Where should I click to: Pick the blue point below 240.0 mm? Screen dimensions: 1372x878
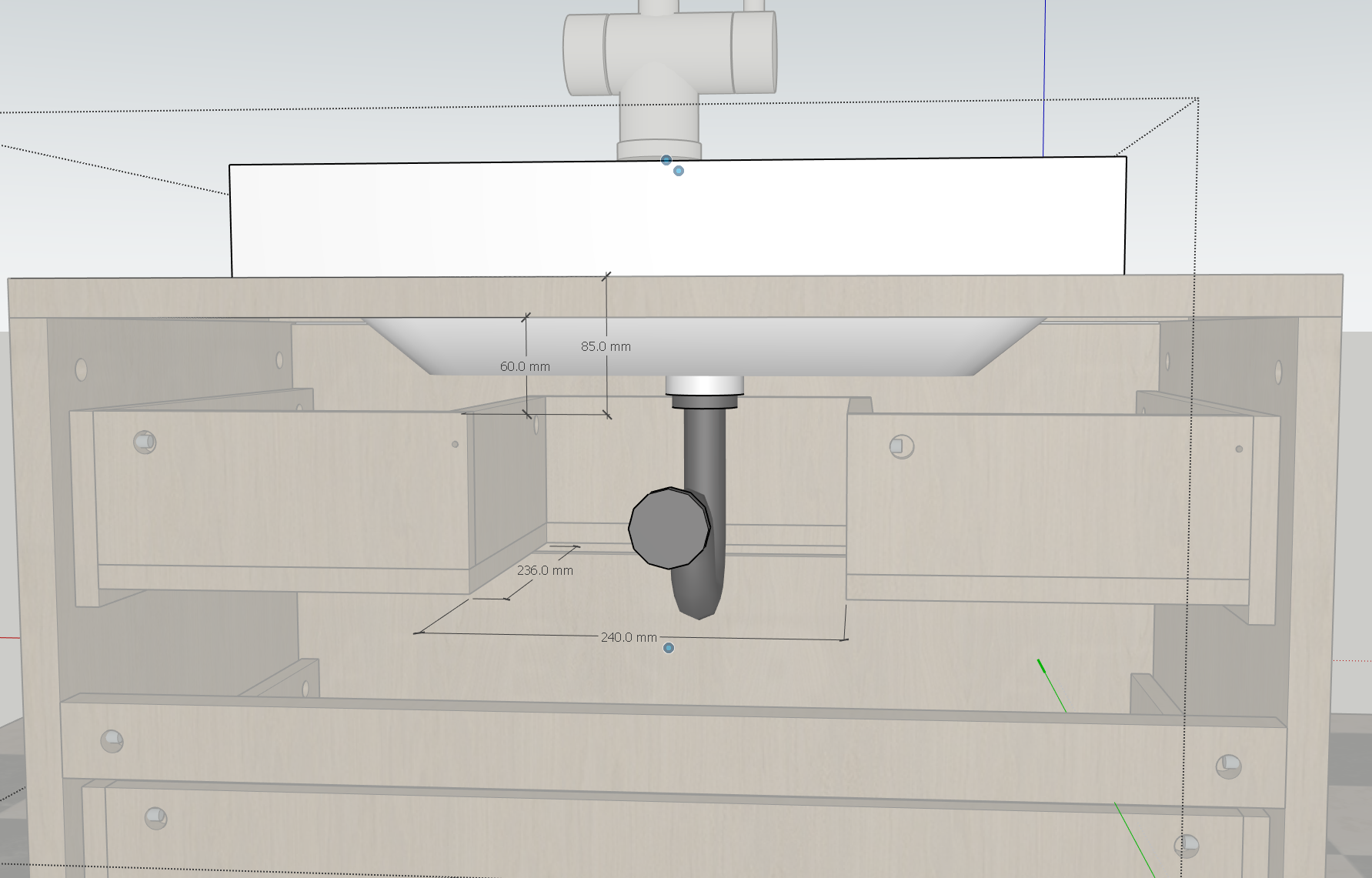669,648
